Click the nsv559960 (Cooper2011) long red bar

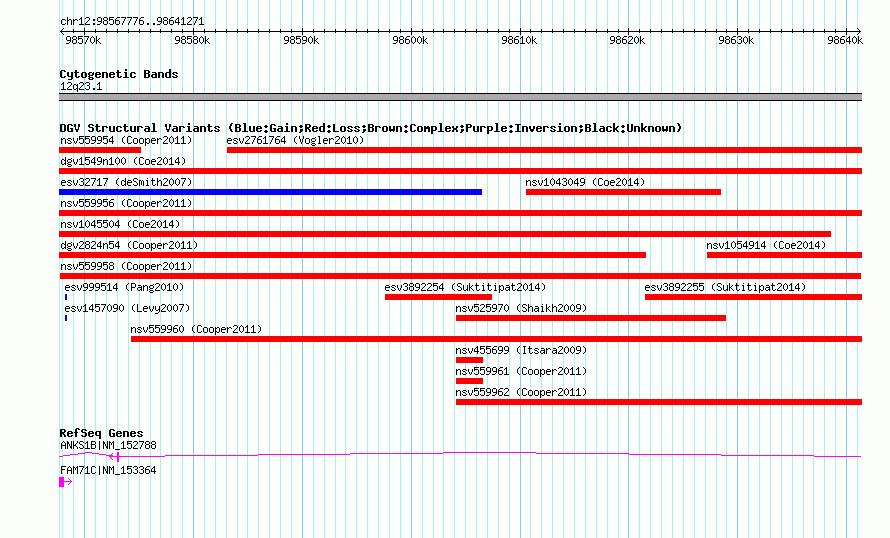pos(497,339)
